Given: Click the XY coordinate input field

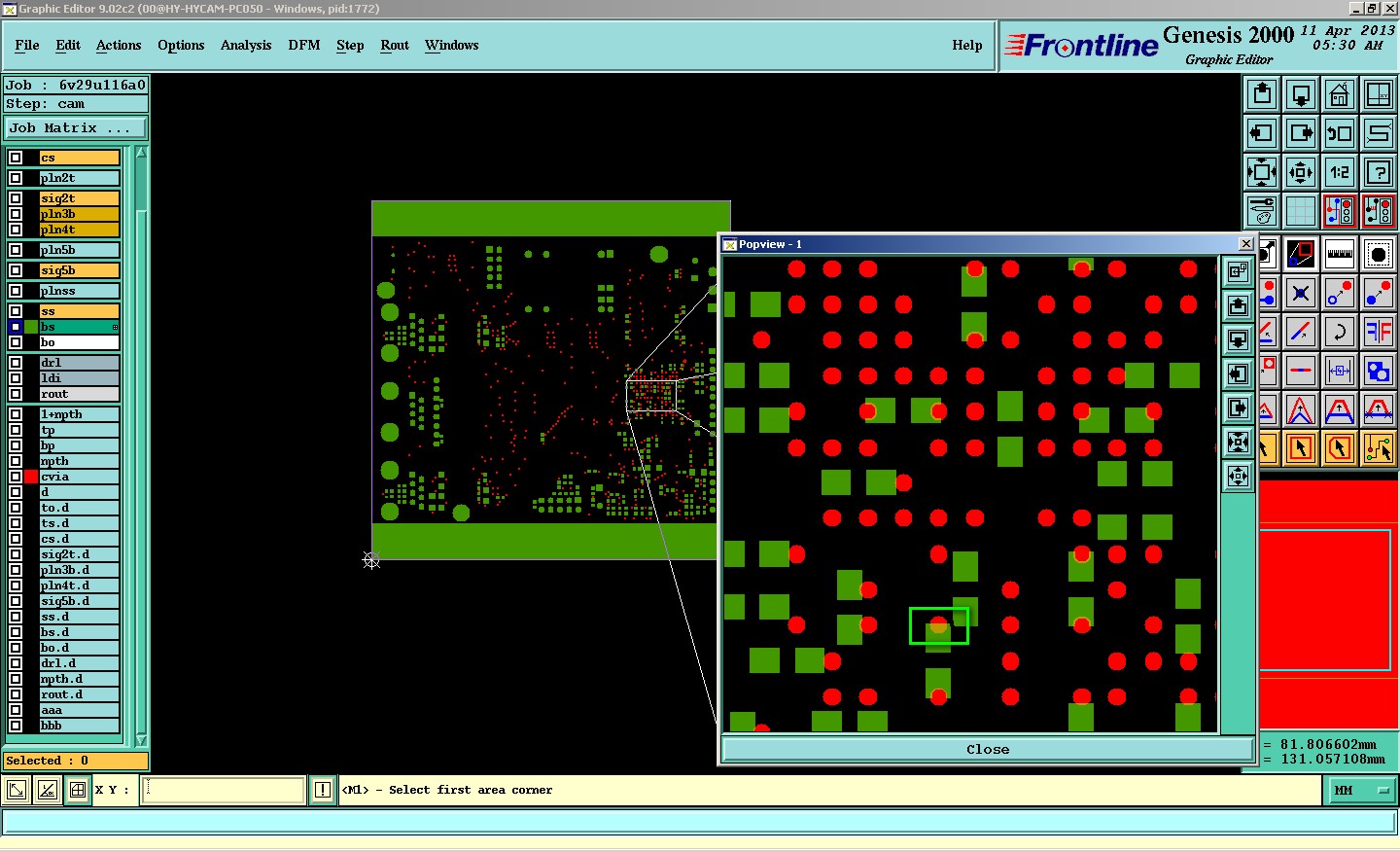Looking at the screenshot, I should pyautogui.click(x=224, y=790).
